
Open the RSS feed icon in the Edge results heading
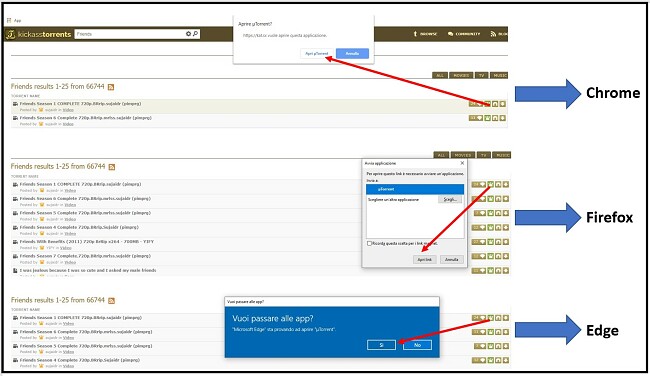coord(111,301)
